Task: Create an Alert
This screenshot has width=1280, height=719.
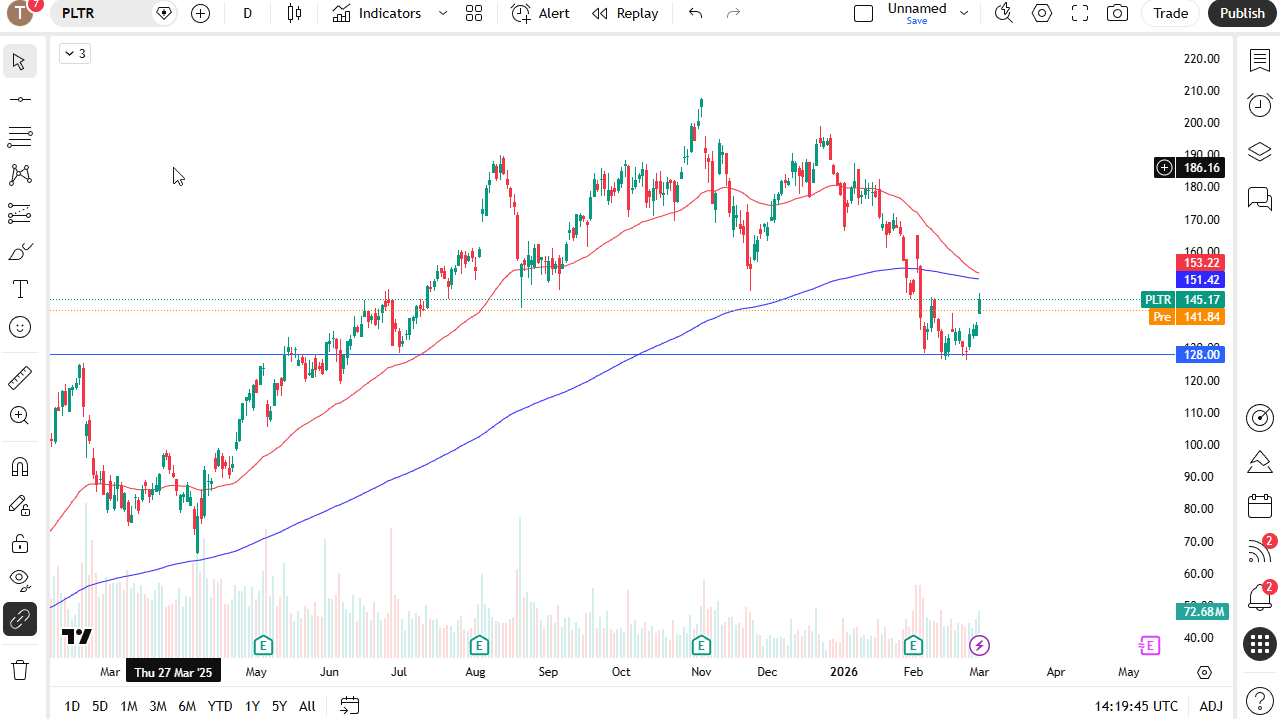Action: pos(540,13)
